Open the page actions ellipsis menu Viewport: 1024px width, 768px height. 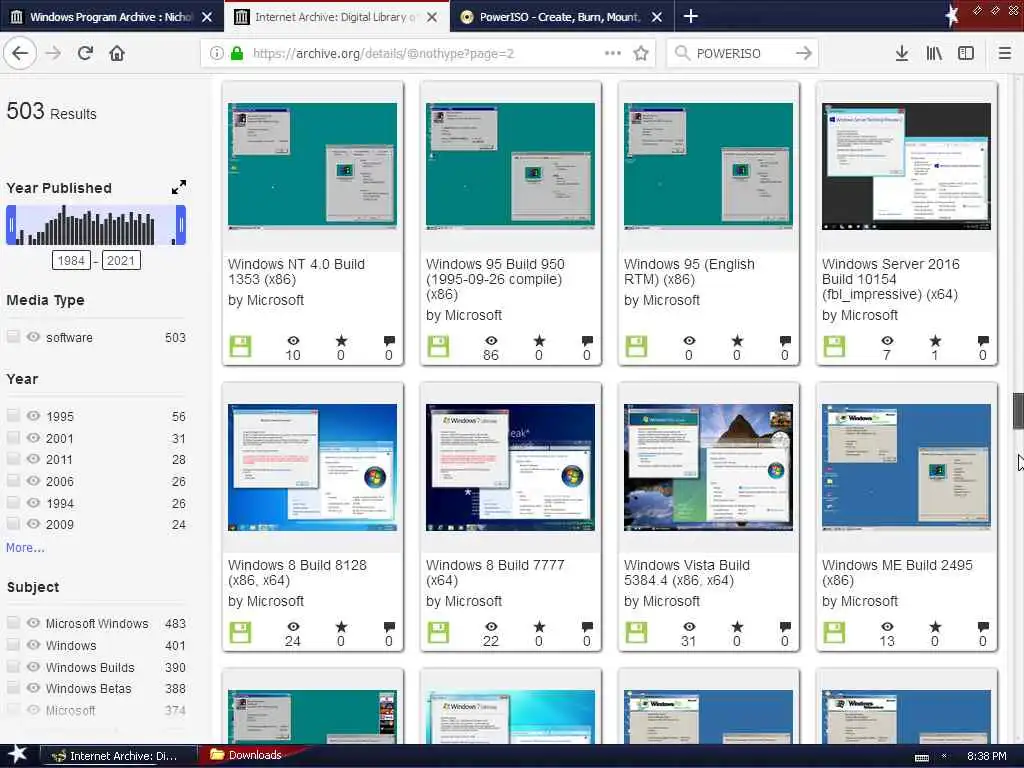click(613, 54)
